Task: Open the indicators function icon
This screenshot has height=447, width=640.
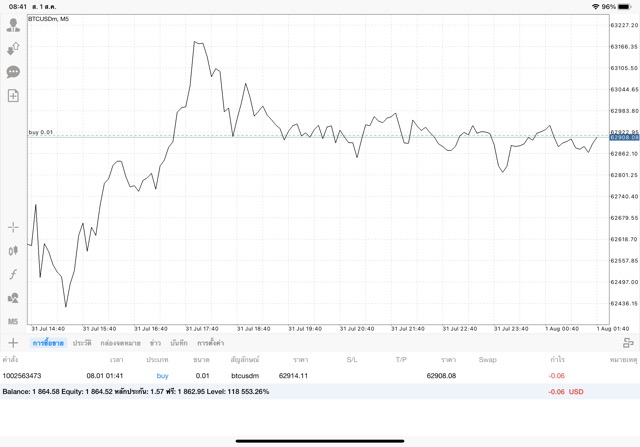Action: tap(13, 274)
